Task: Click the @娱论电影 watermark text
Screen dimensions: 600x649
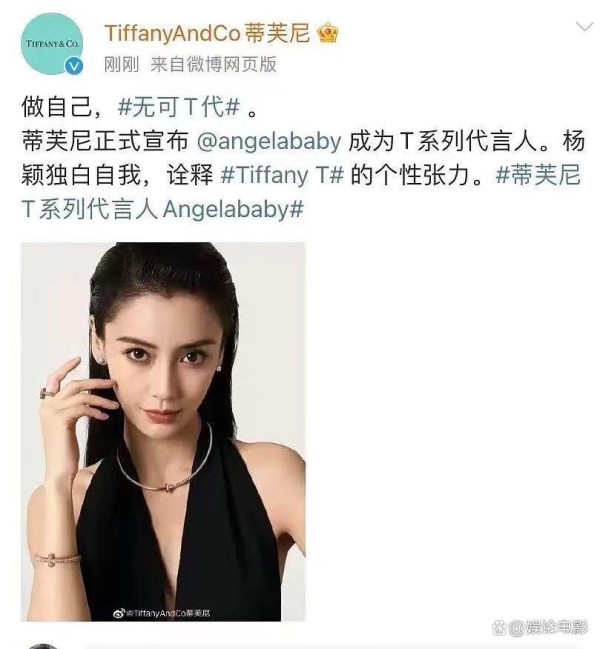Action: 548,628
